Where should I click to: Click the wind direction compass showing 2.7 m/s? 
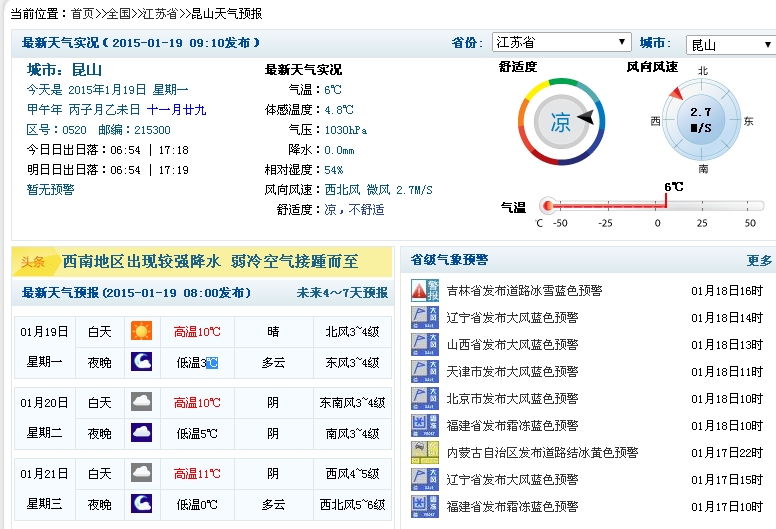pyautogui.click(x=701, y=120)
